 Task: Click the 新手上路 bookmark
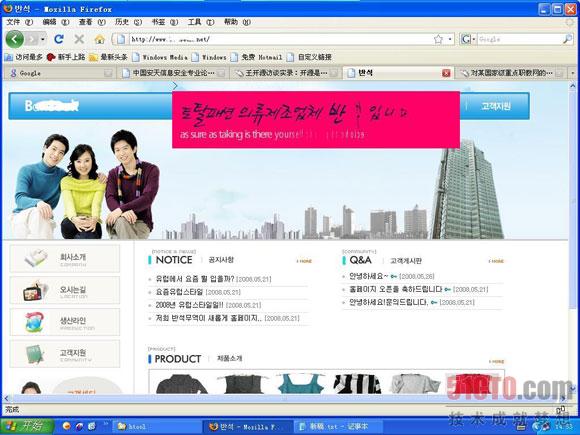tap(66, 57)
